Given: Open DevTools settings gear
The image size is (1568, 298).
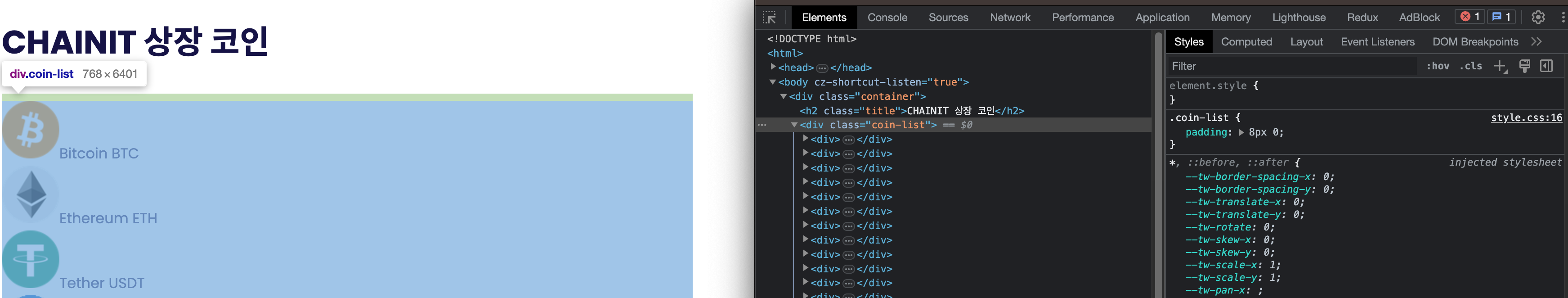Looking at the screenshot, I should point(1538,17).
